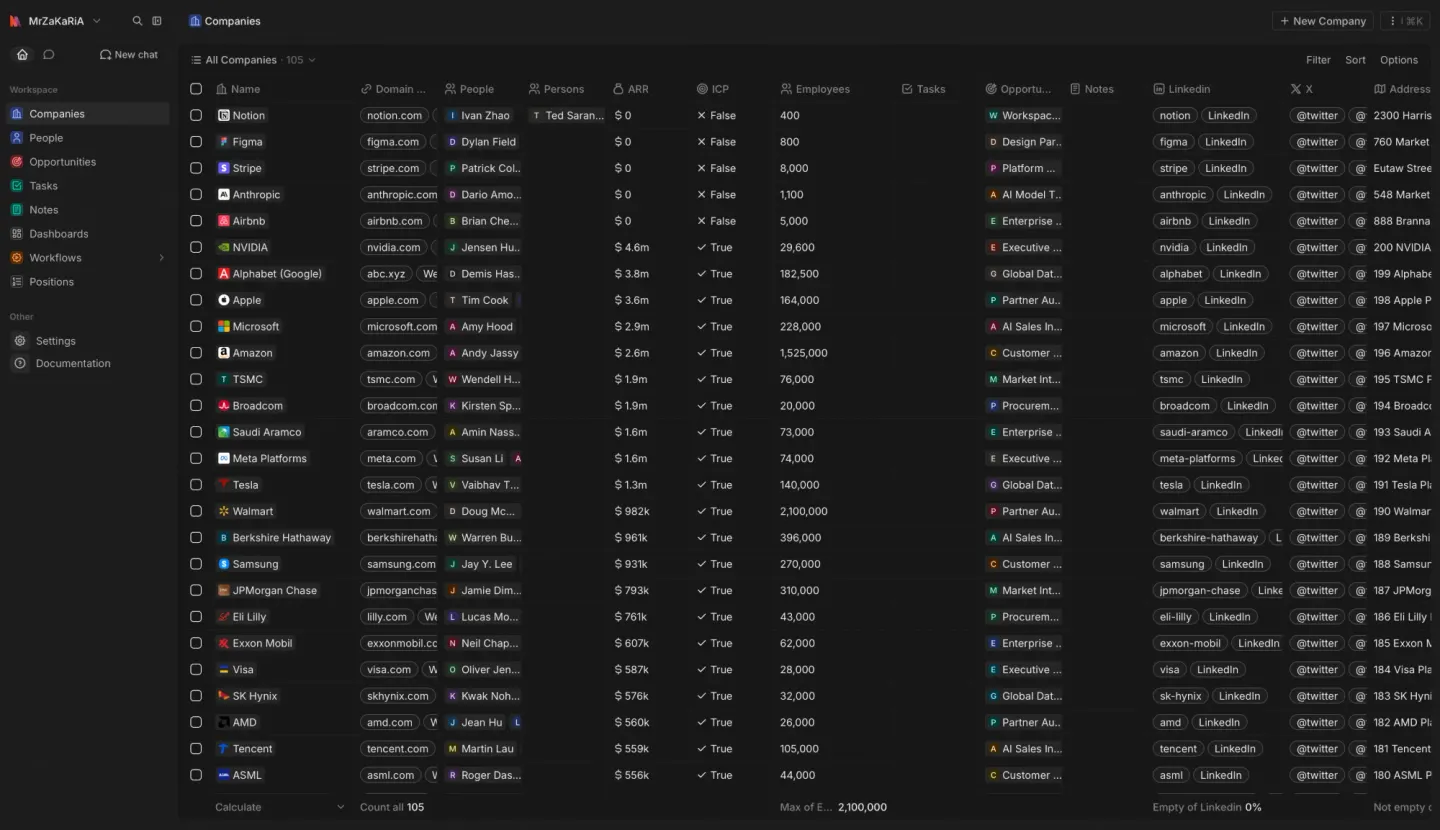Click the Walmart company logo icon

click(x=224, y=511)
